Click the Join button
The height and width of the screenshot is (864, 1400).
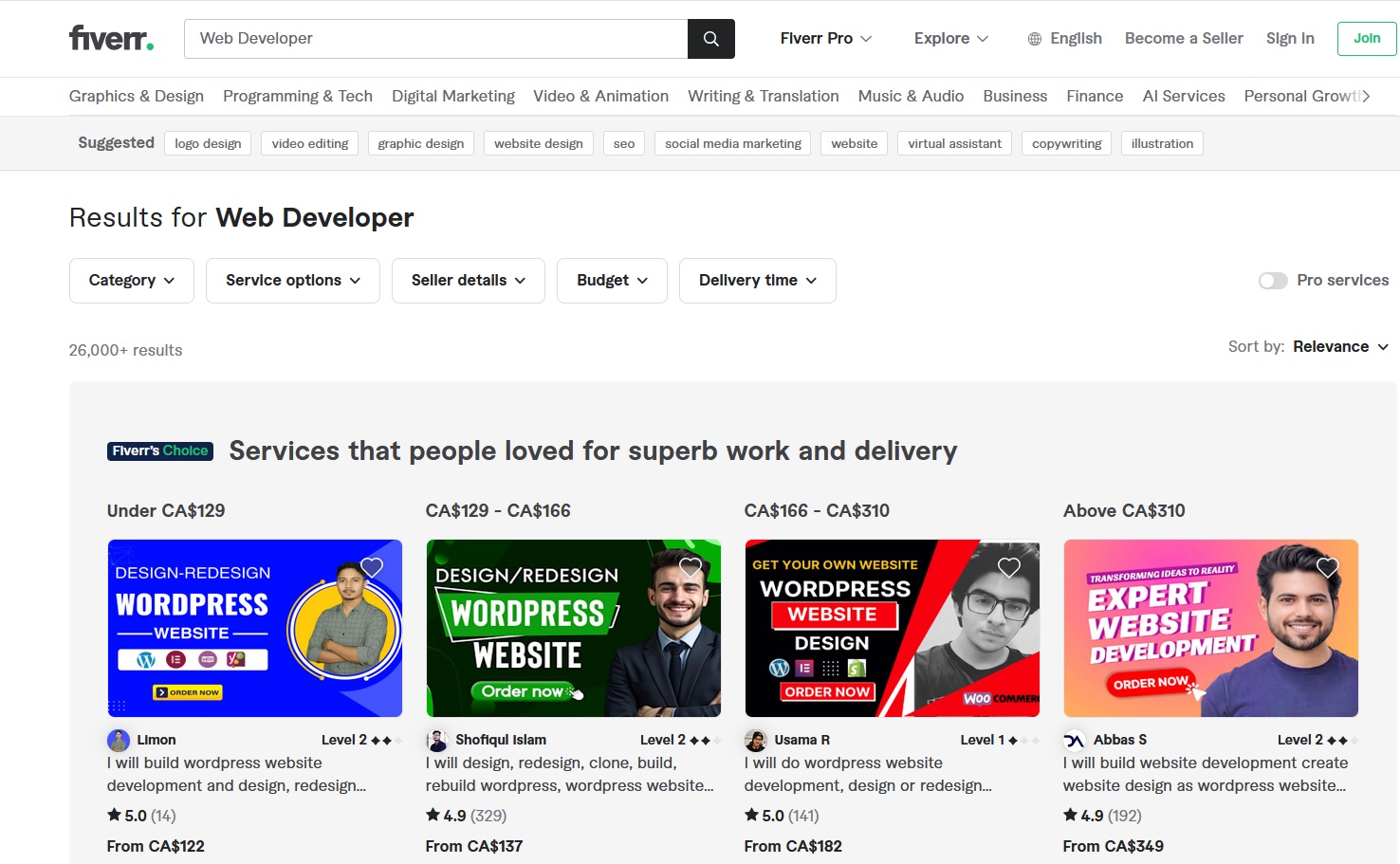click(x=1367, y=39)
